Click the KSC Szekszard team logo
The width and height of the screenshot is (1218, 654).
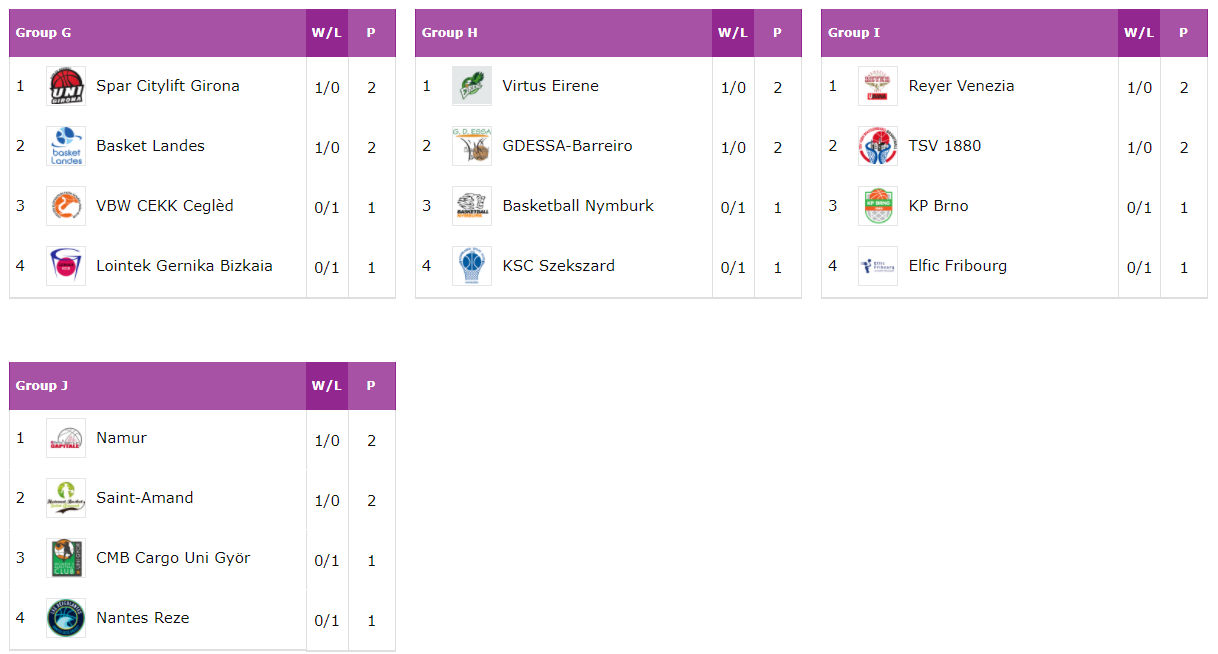[472, 266]
